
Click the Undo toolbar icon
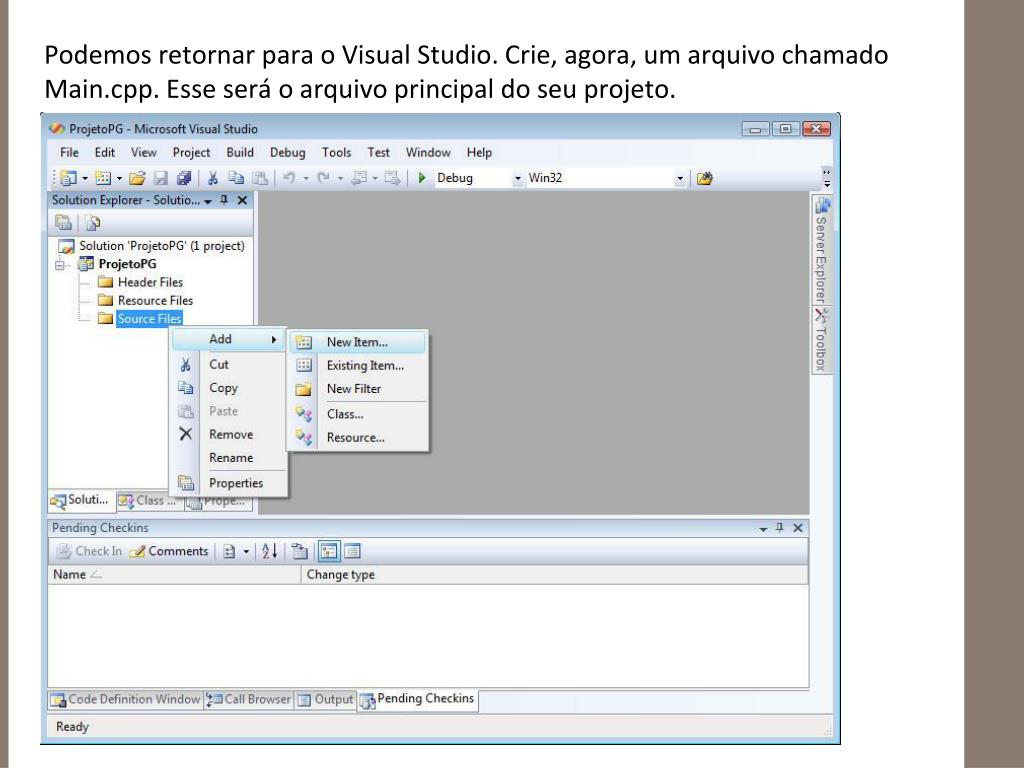point(289,178)
